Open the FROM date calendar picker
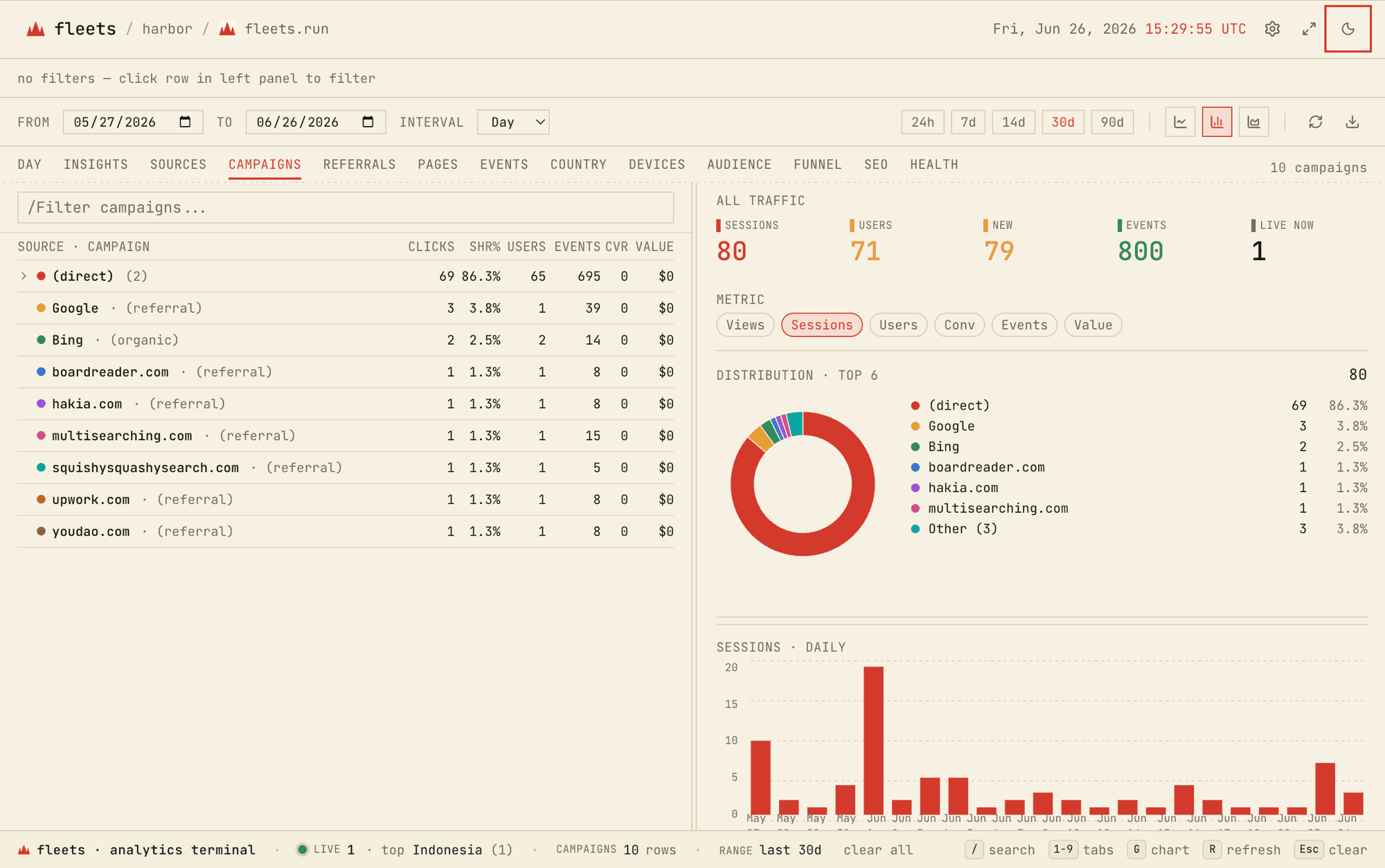This screenshot has height=868, width=1385. pyautogui.click(x=185, y=122)
